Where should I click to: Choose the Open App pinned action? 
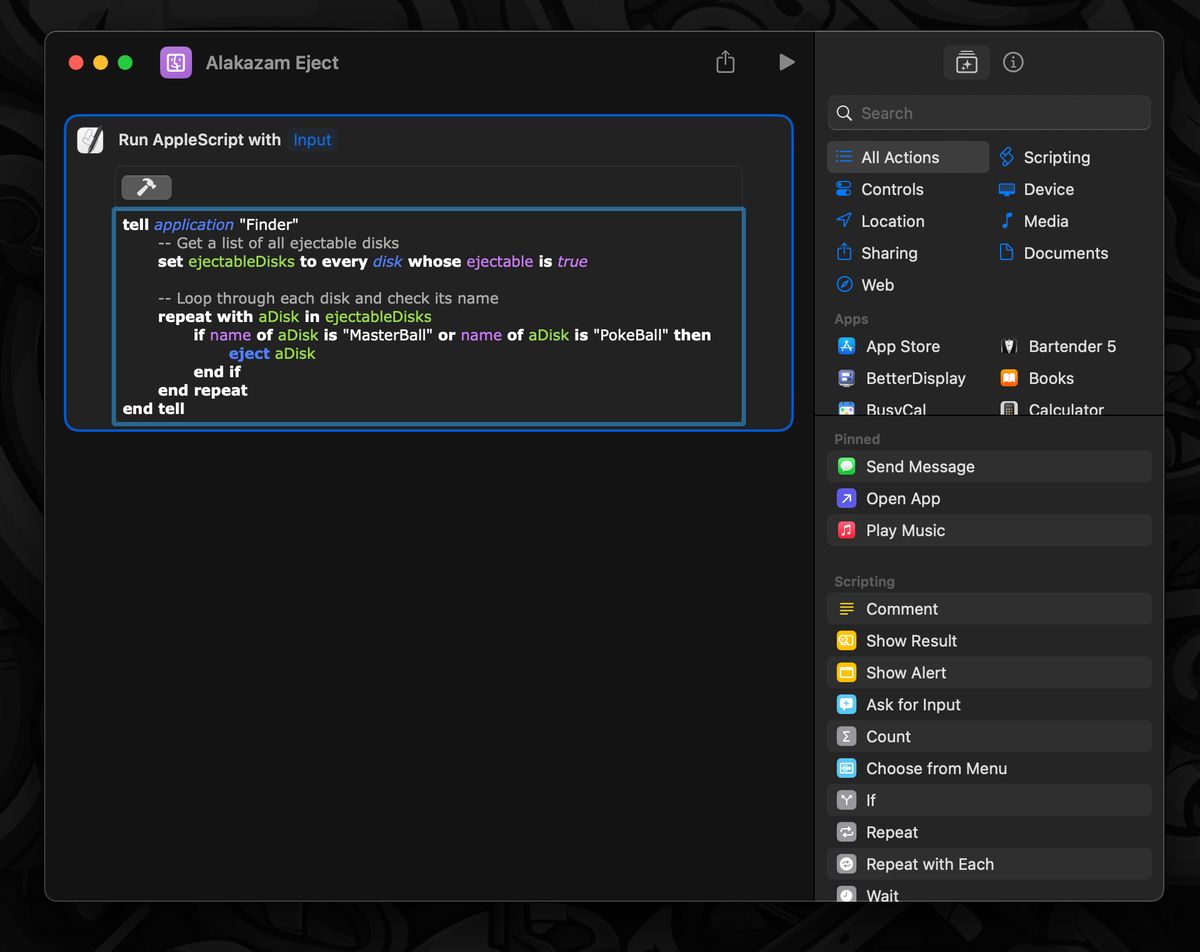click(989, 498)
